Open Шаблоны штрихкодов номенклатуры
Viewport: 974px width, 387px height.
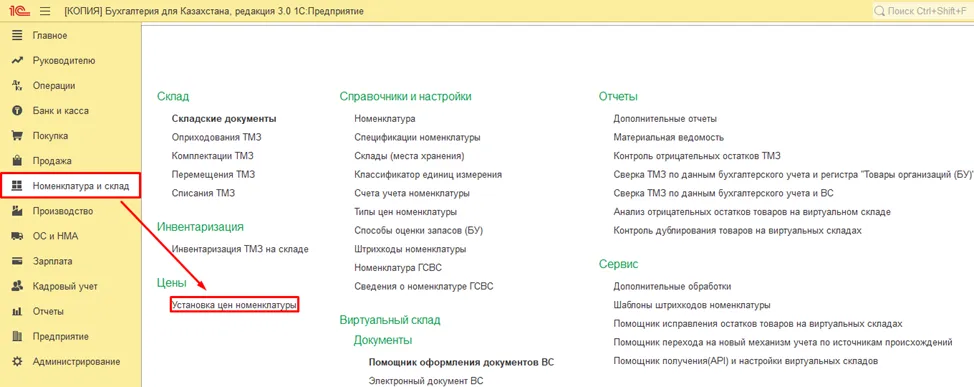pyautogui.click(x=692, y=305)
